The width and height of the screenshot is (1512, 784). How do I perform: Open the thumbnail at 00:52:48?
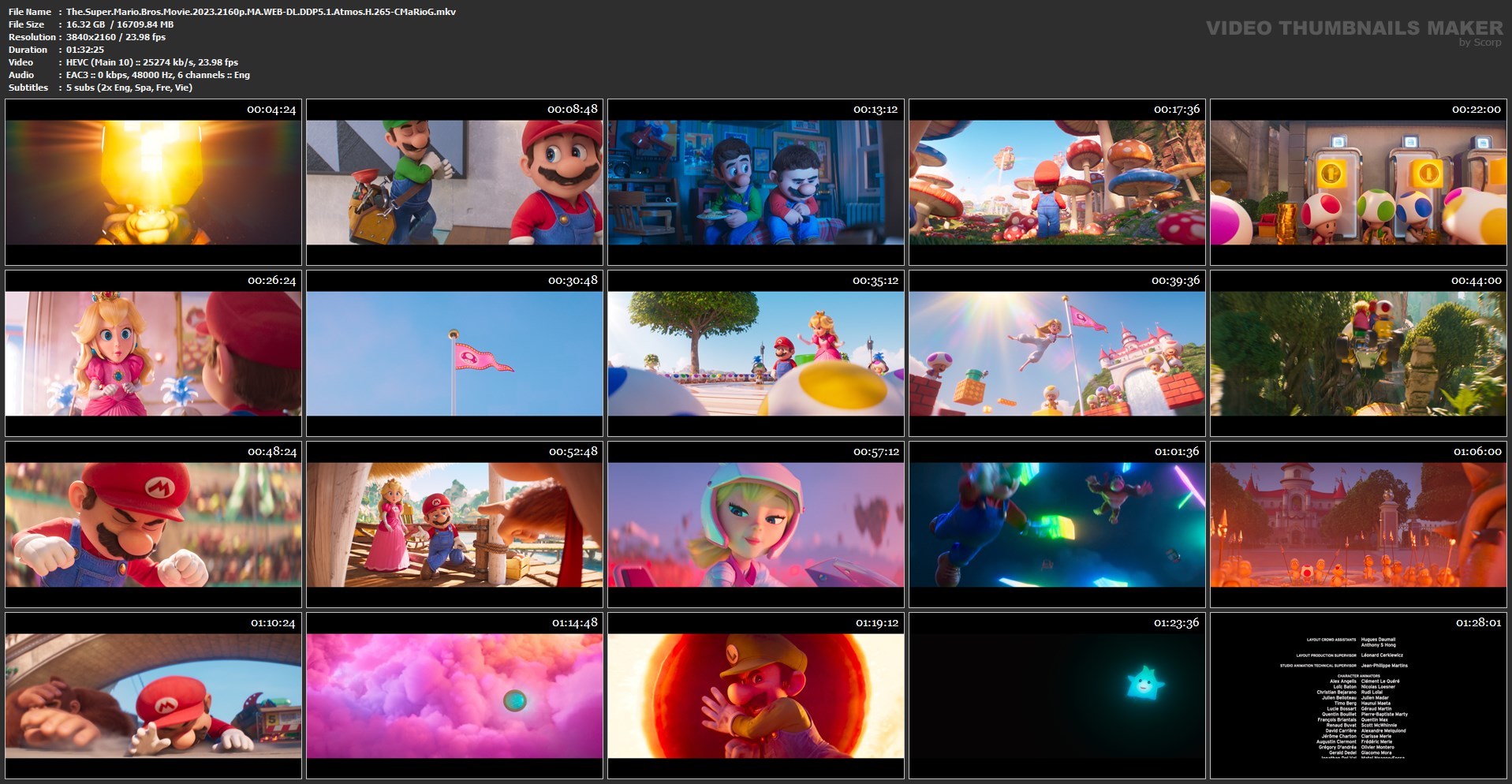point(454,525)
